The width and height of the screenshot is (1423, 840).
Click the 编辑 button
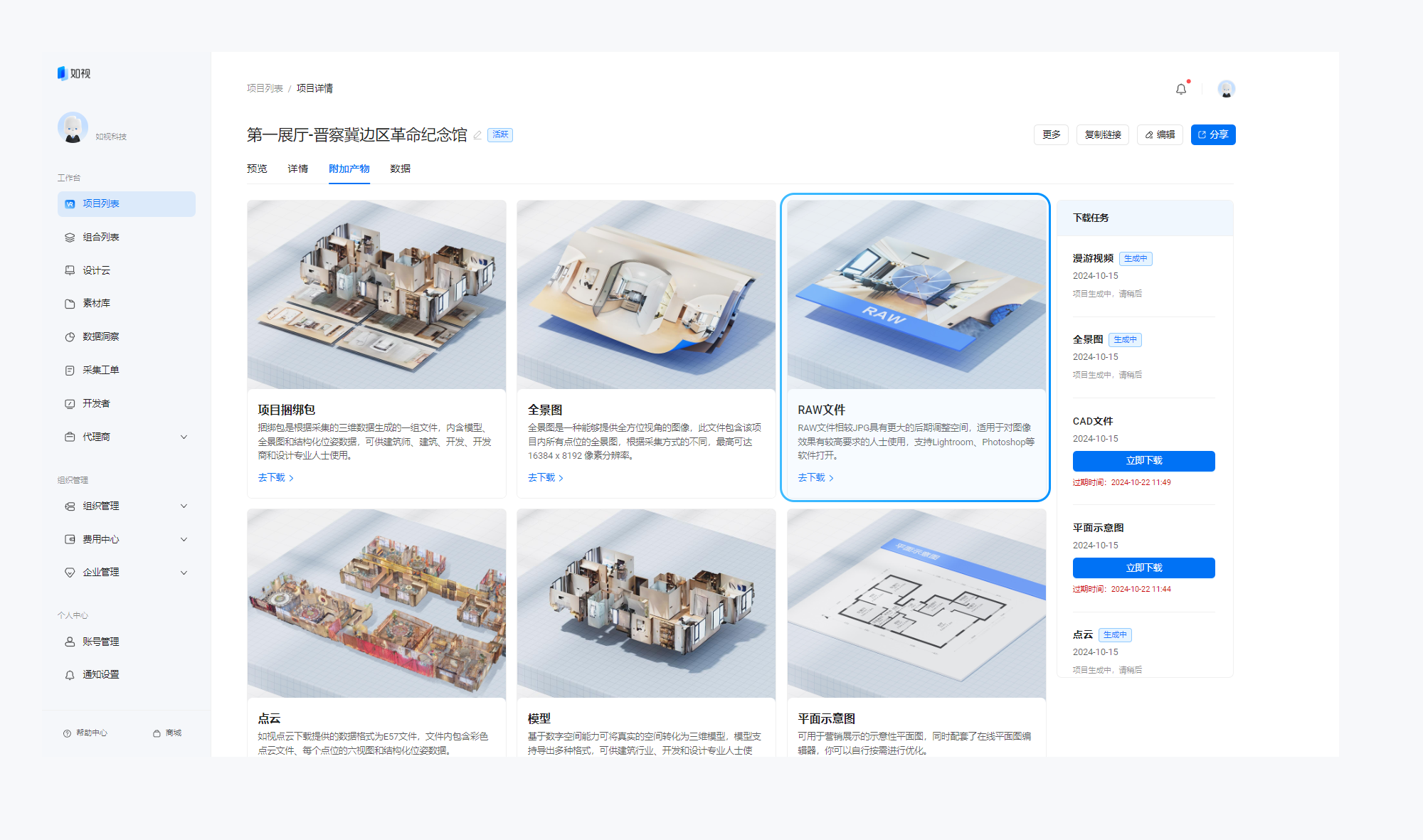point(1160,134)
